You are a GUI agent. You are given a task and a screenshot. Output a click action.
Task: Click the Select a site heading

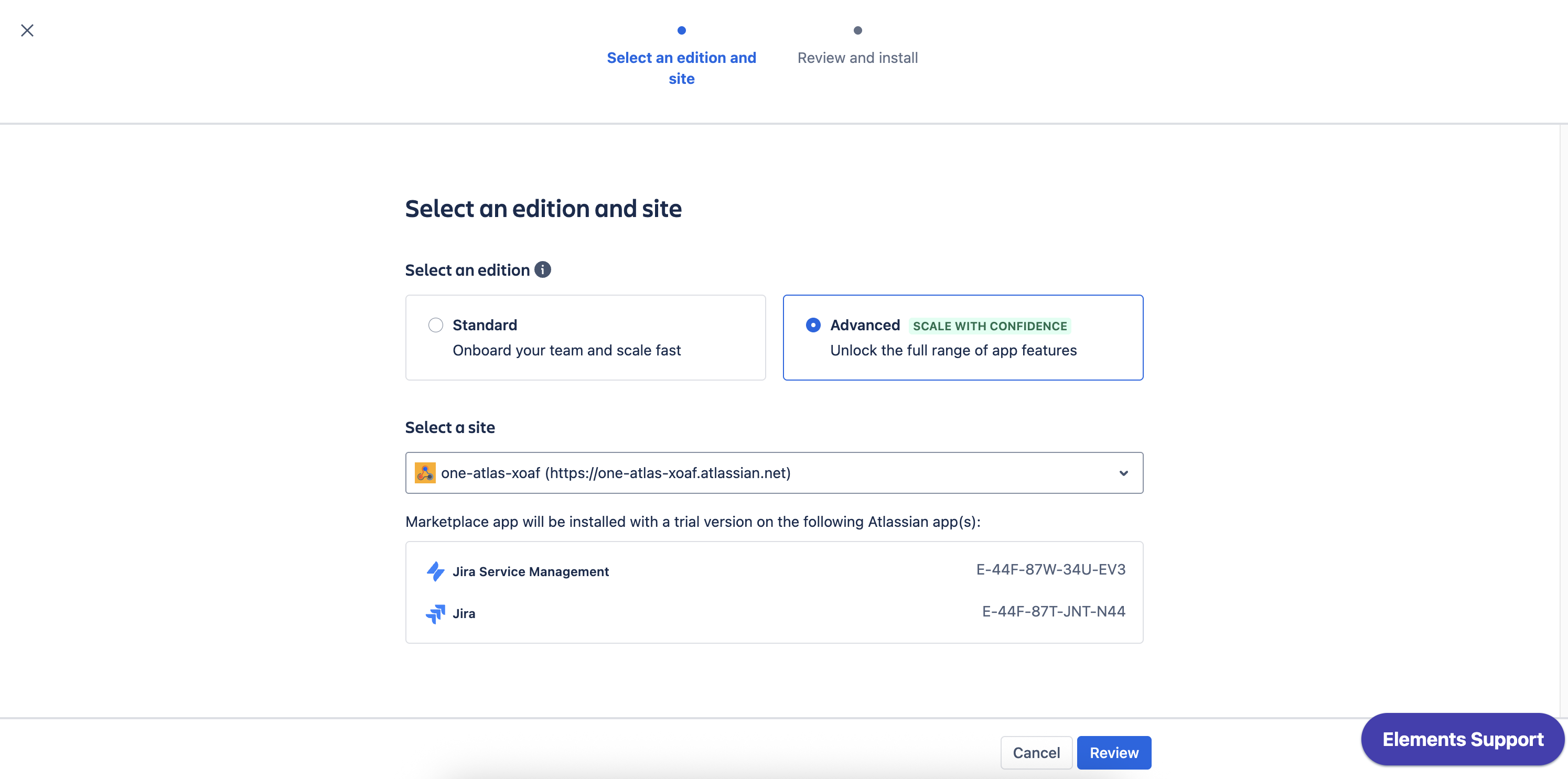450,427
